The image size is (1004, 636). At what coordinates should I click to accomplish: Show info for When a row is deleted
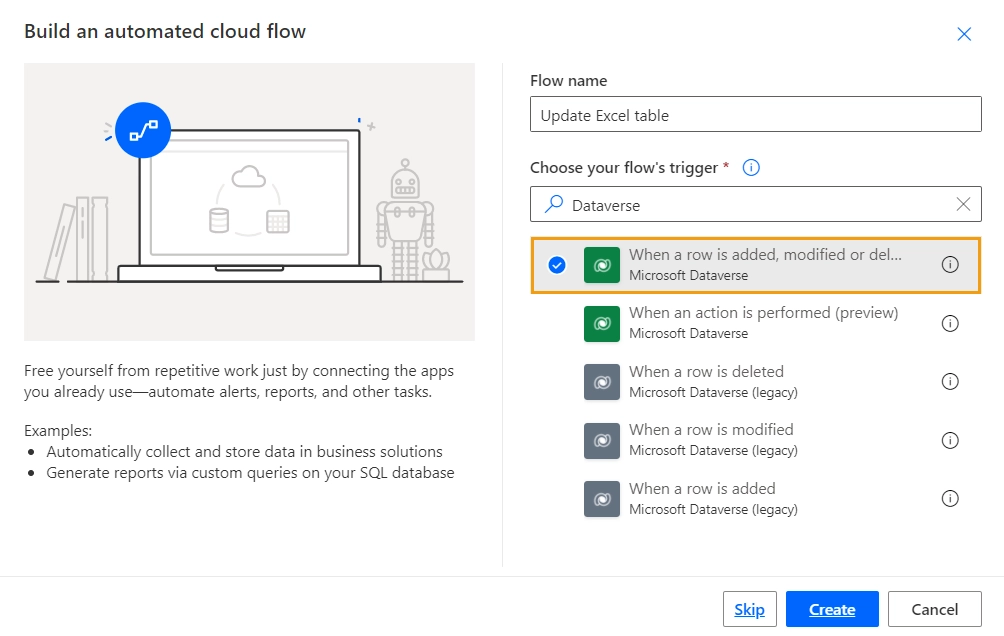[950, 382]
